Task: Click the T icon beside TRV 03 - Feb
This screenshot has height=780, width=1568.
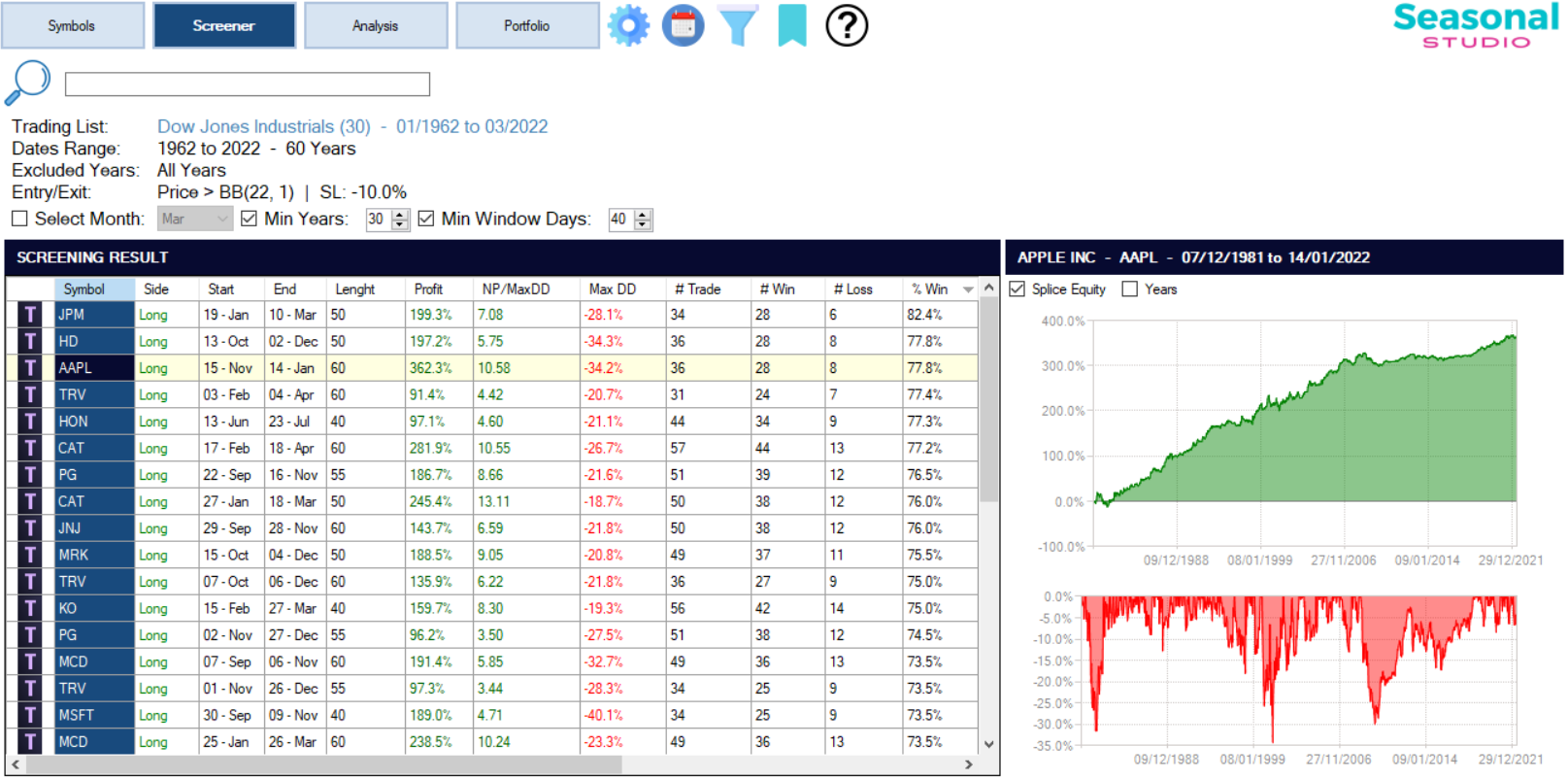Action: [30, 394]
